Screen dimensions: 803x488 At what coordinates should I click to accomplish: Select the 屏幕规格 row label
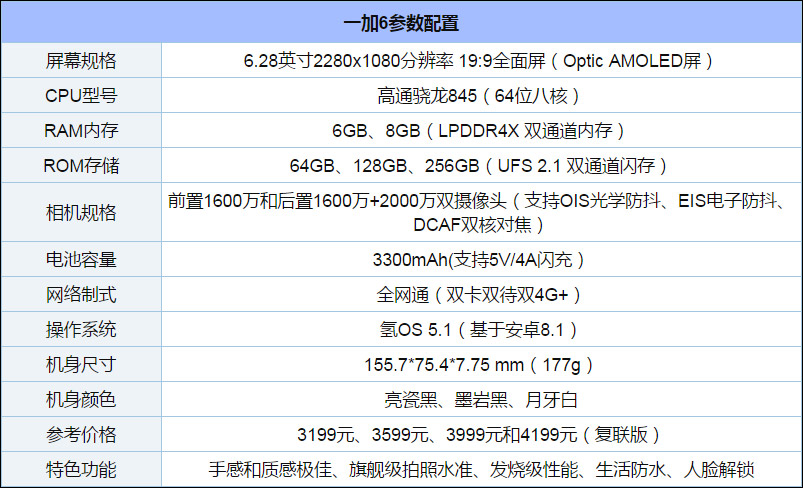click(81, 61)
